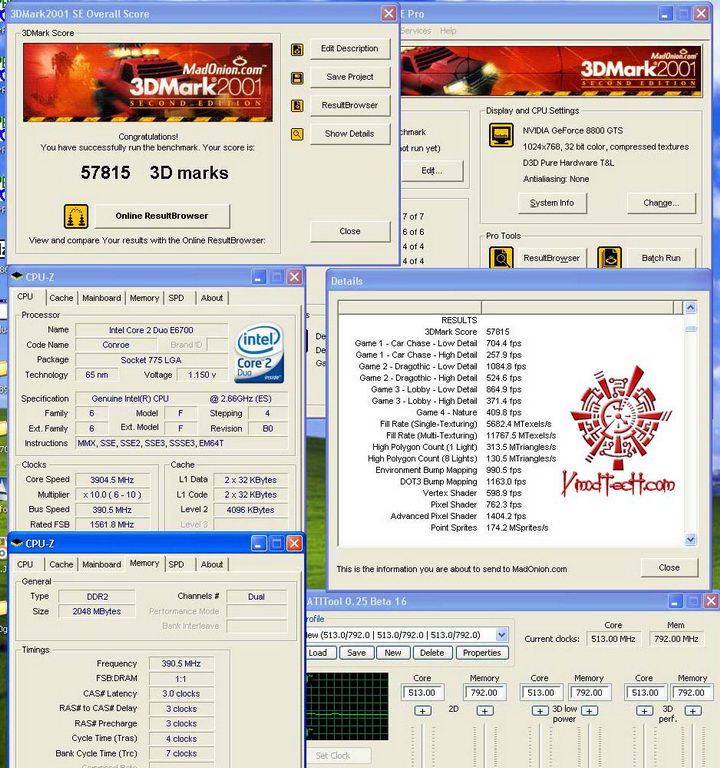Open the Online ResultBrowser
The width and height of the screenshot is (720, 768).
click(162, 216)
